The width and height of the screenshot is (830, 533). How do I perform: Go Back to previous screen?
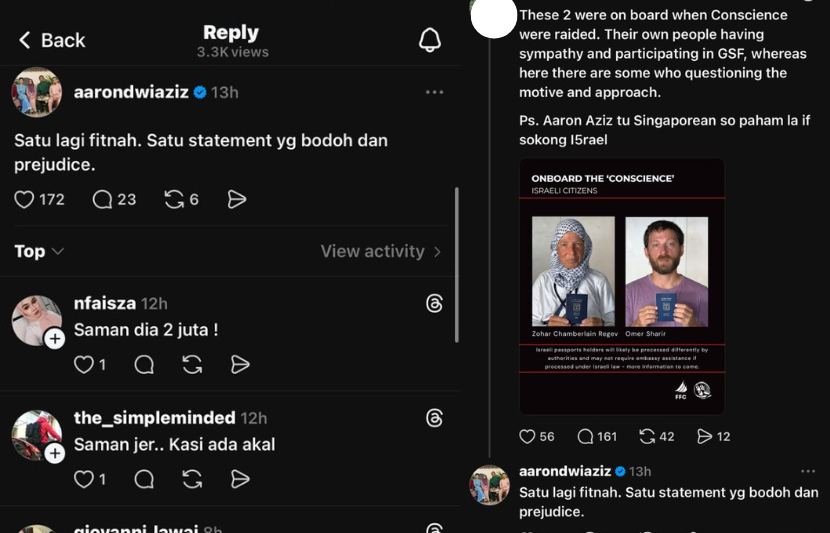pos(52,40)
